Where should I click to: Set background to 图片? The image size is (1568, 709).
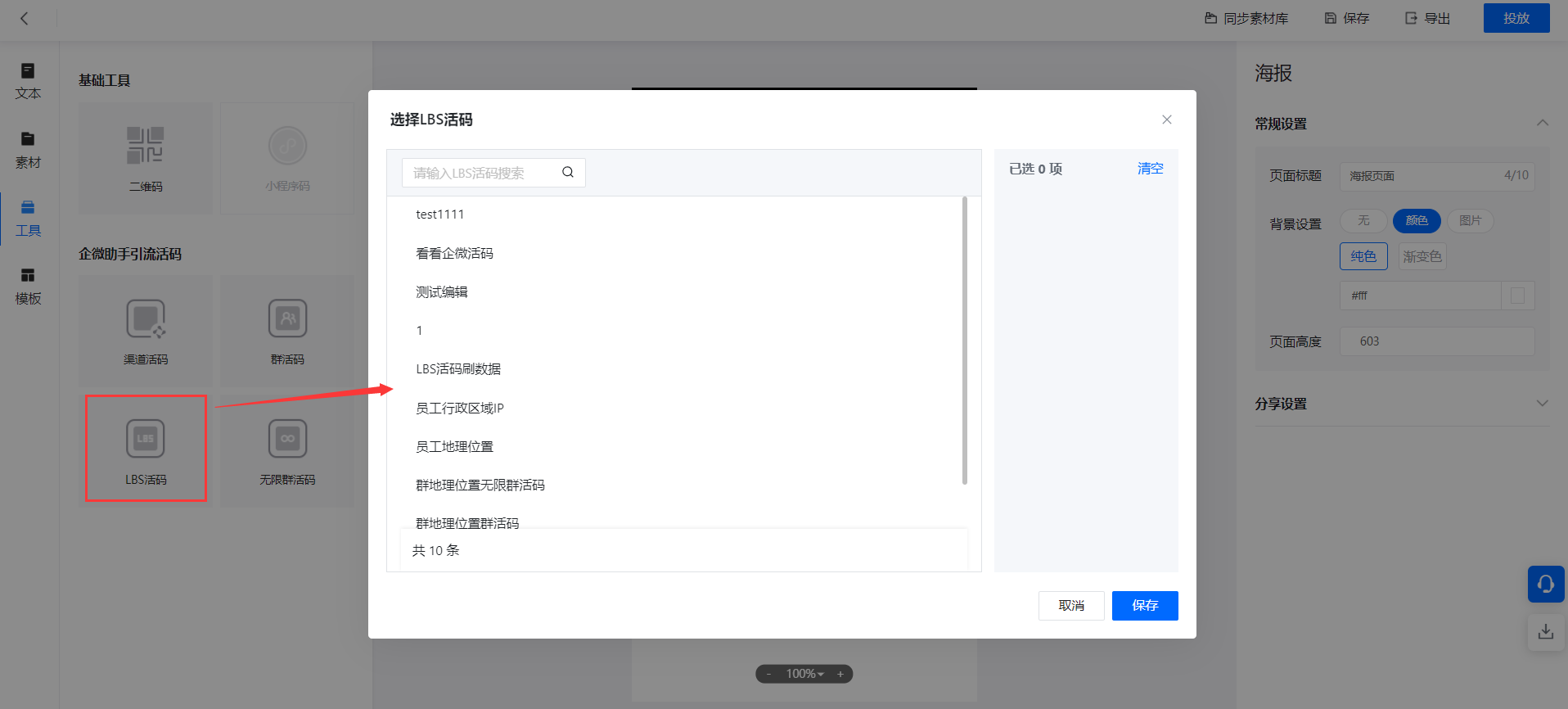point(1471,220)
